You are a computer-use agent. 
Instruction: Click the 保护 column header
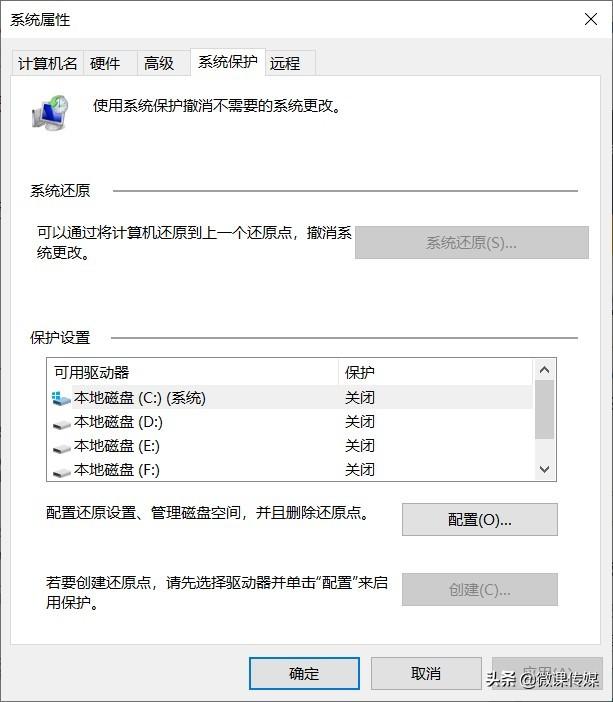pyautogui.click(x=435, y=372)
